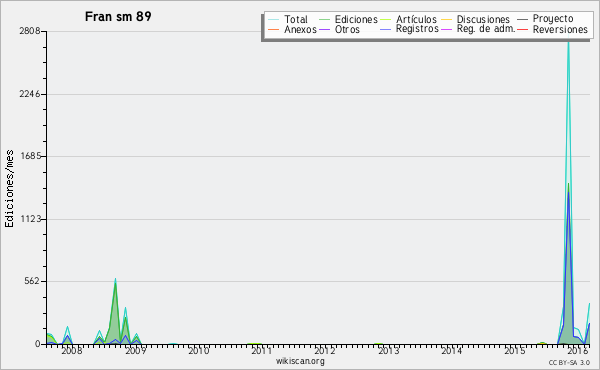Click the 2808 y-axis label
The width and height of the screenshot is (600, 370).
[x=30, y=31]
